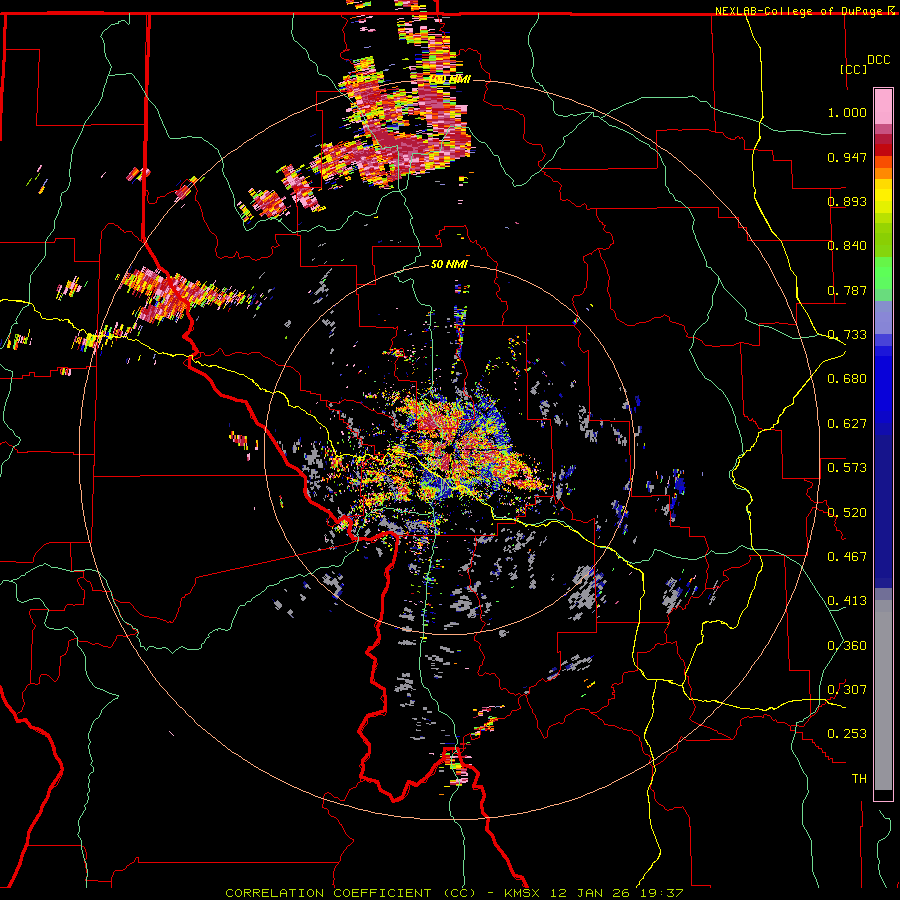Click the [CC] unit label above the legend
The width and height of the screenshot is (900, 900).
pyautogui.click(x=853, y=69)
